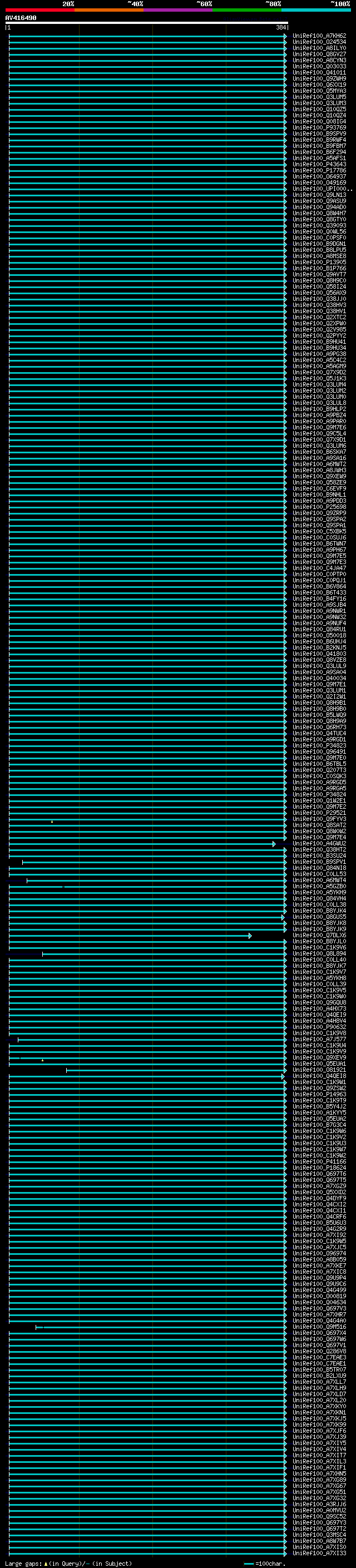Select label UniRef100_A3RJJ6

coord(319,1504)
